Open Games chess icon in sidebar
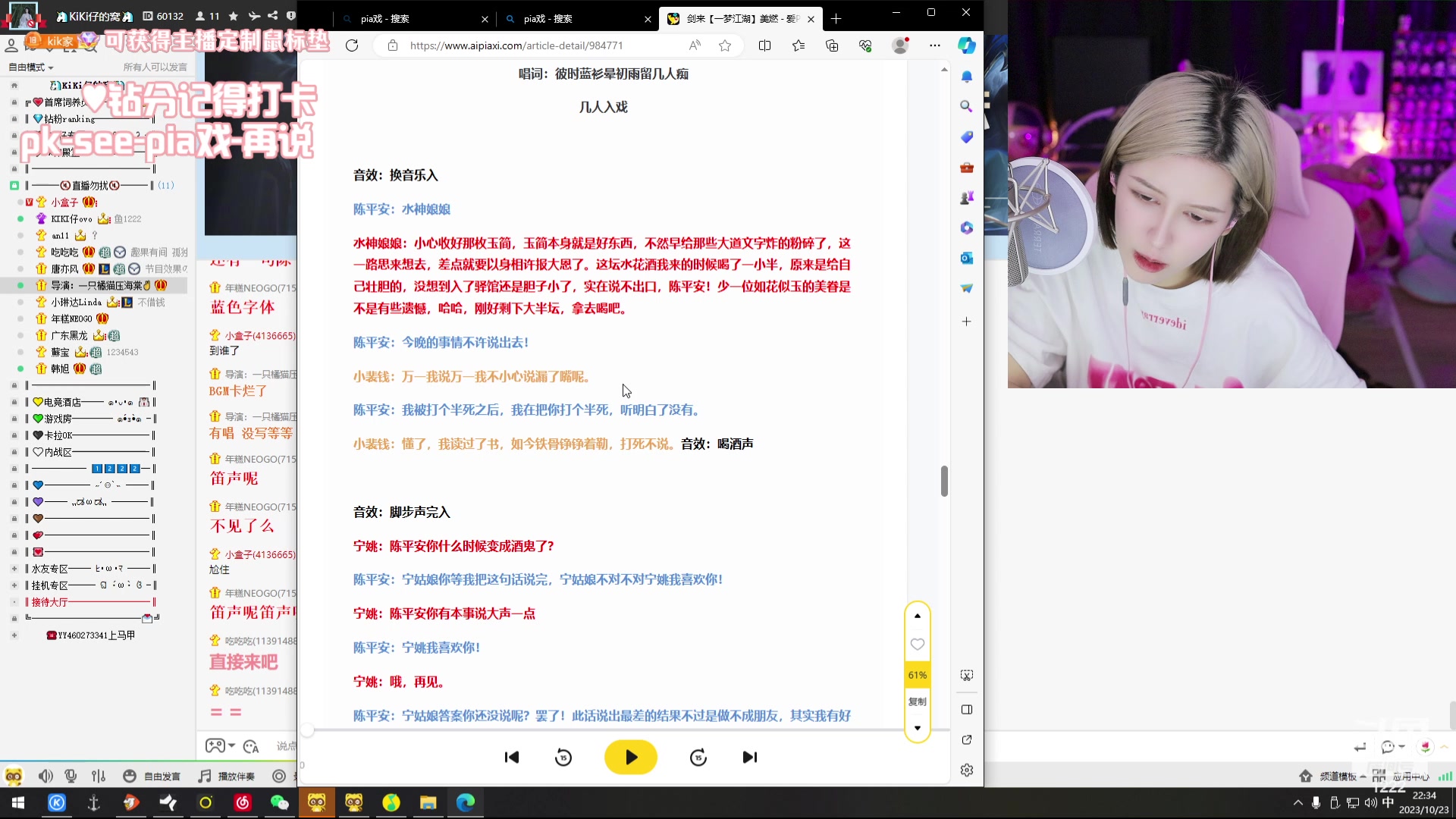Viewport: 1456px width, 819px height. [x=966, y=198]
